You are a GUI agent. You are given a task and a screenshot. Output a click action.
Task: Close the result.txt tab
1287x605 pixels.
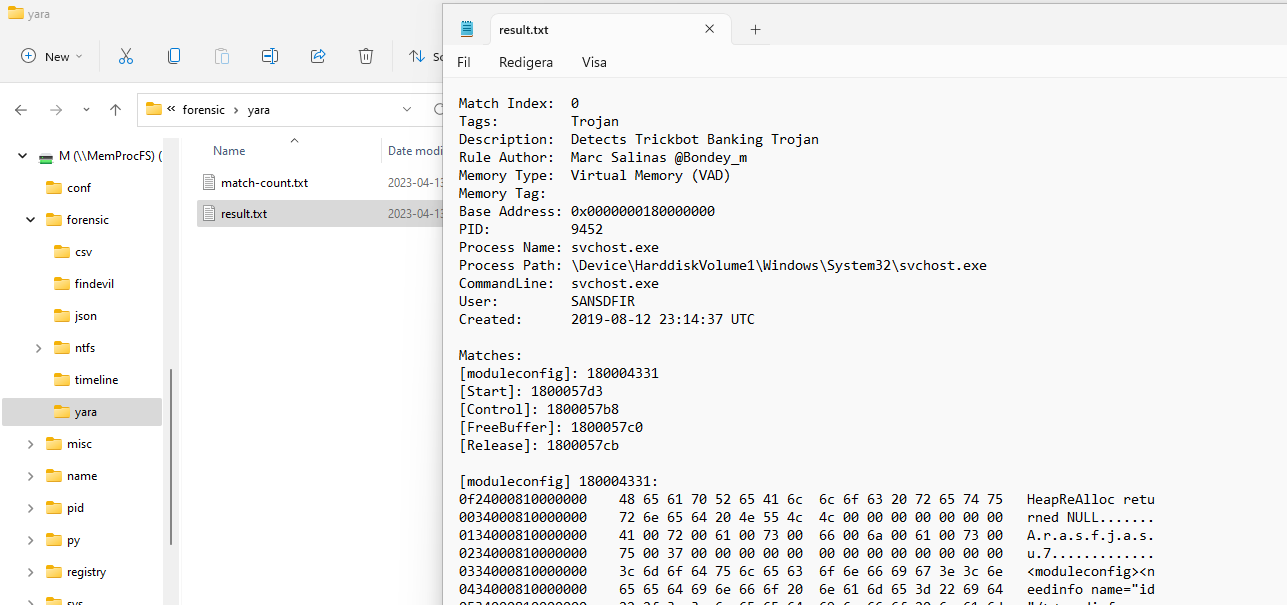[709, 29]
